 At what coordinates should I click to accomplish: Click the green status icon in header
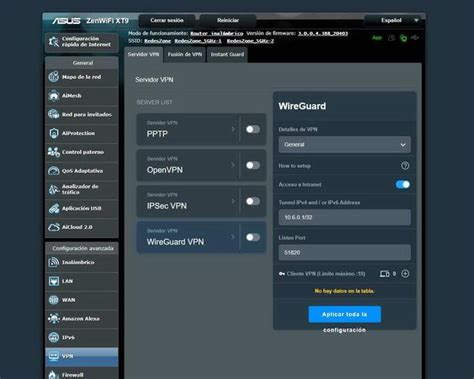coord(403,38)
